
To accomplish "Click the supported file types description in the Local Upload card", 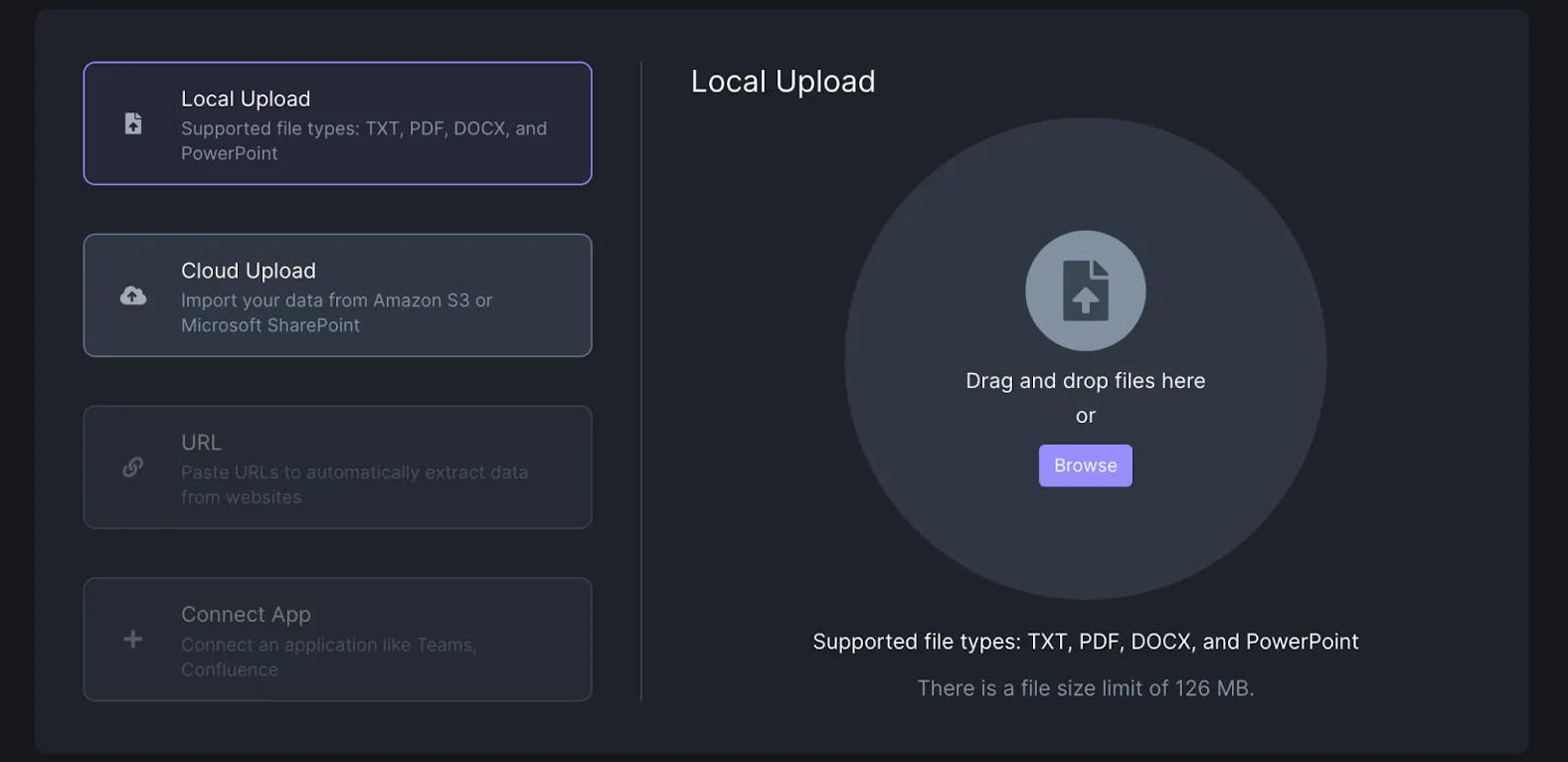I will pyautogui.click(x=363, y=140).
